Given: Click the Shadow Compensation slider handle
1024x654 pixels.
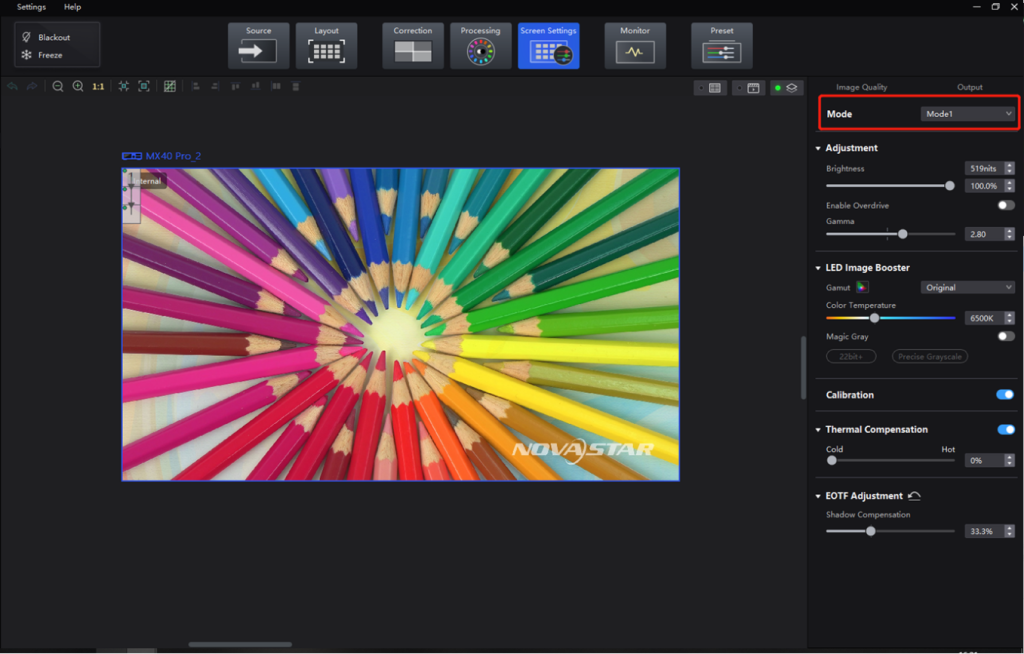Looking at the screenshot, I should pos(871,531).
